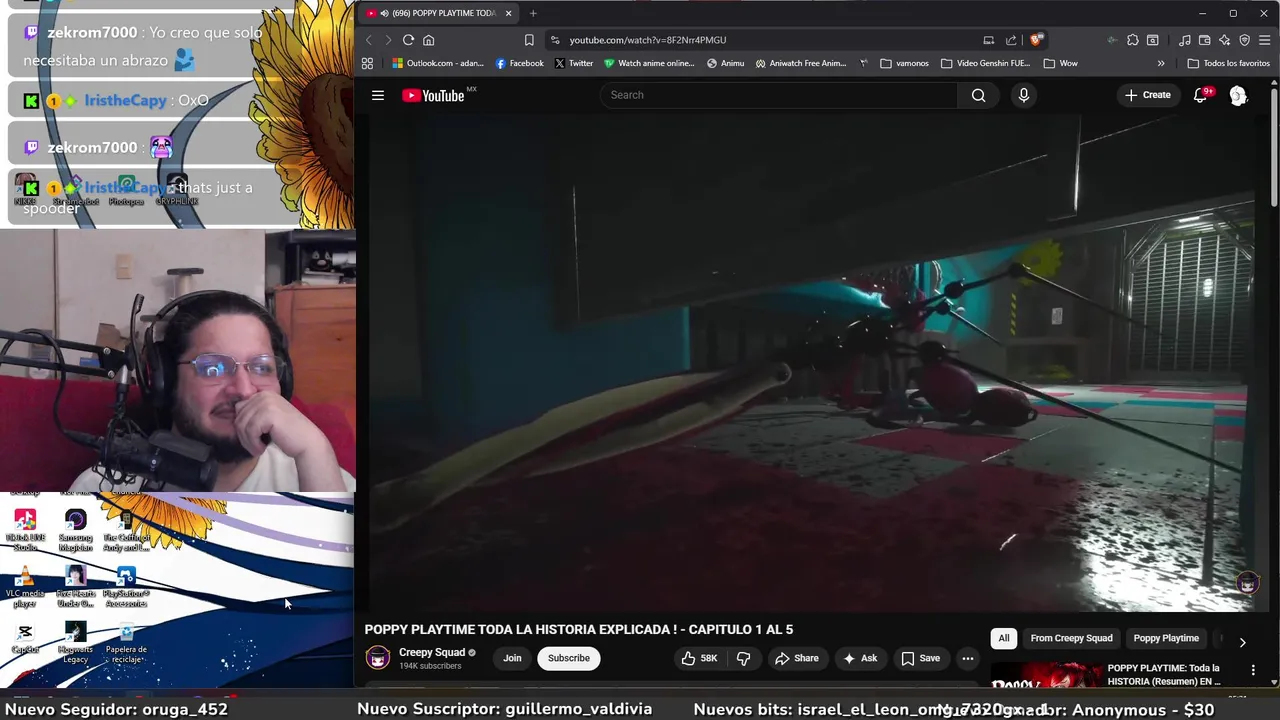Open the Watch anime online bookmark
The height and width of the screenshot is (720, 1280).
[x=649, y=63]
